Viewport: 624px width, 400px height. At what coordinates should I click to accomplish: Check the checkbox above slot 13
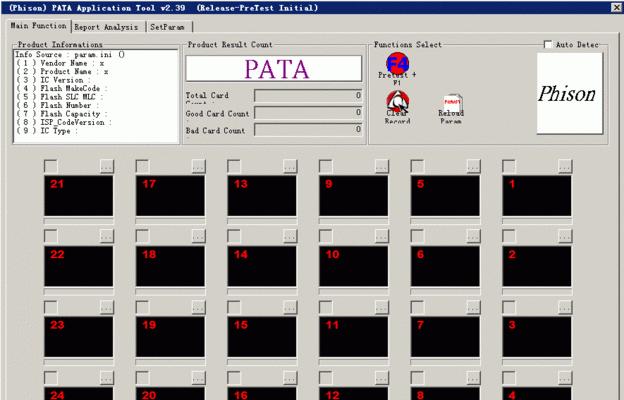(x=234, y=166)
